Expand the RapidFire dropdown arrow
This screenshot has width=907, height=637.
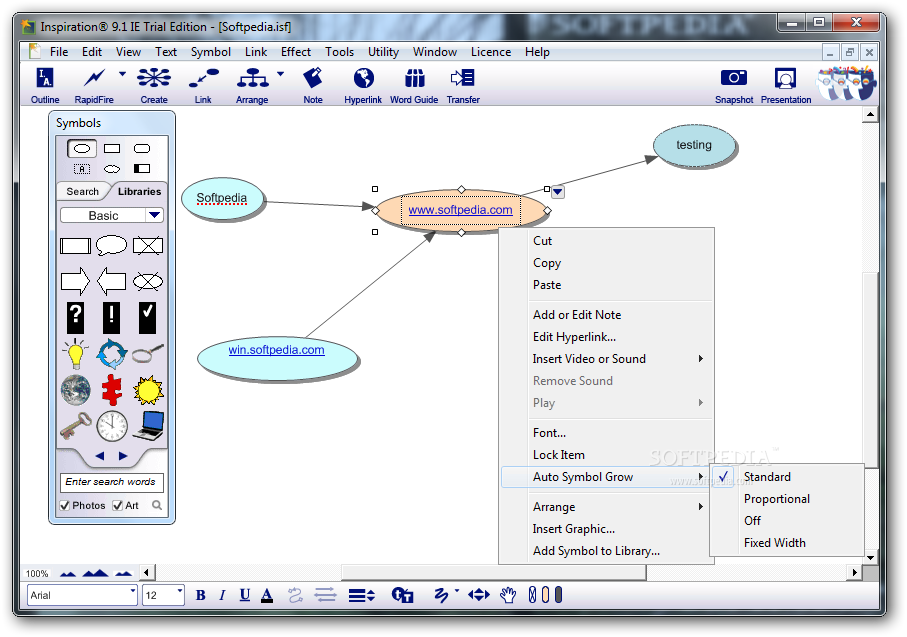(x=122, y=75)
